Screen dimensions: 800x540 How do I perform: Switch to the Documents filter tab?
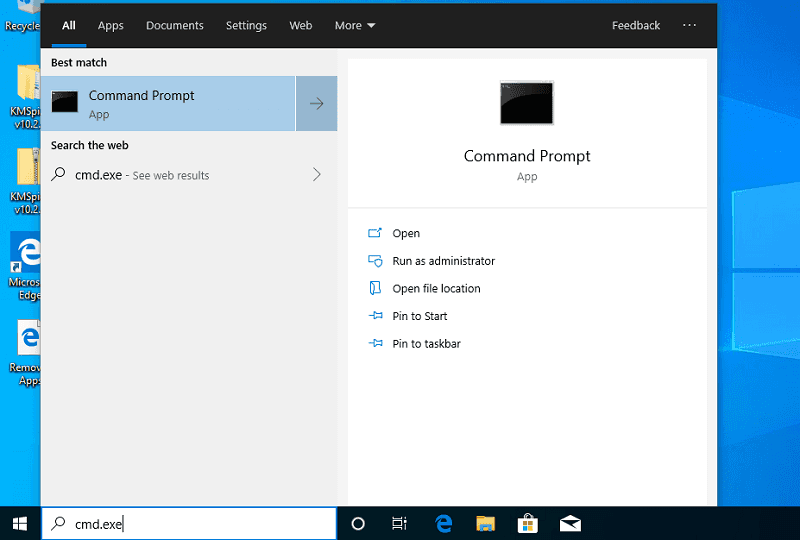(174, 26)
